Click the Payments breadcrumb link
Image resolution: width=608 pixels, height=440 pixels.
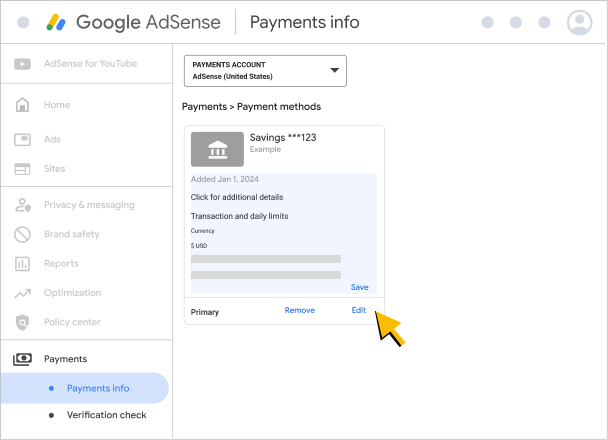pos(204,107)
